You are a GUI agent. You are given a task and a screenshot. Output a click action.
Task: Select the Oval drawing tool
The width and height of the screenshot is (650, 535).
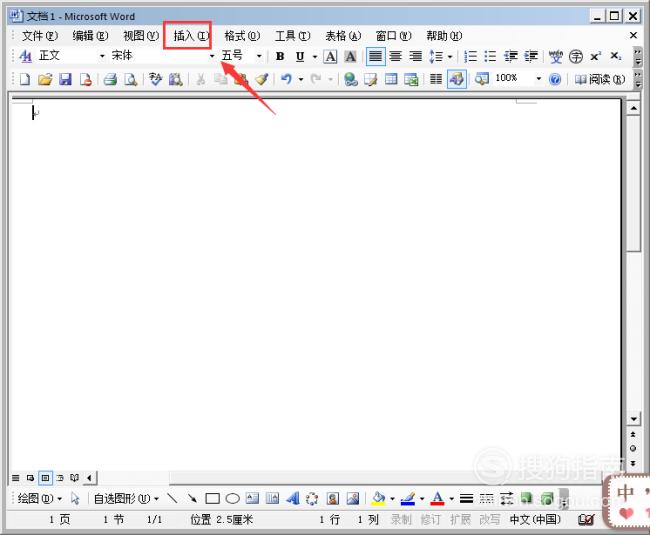click(233, 498)
